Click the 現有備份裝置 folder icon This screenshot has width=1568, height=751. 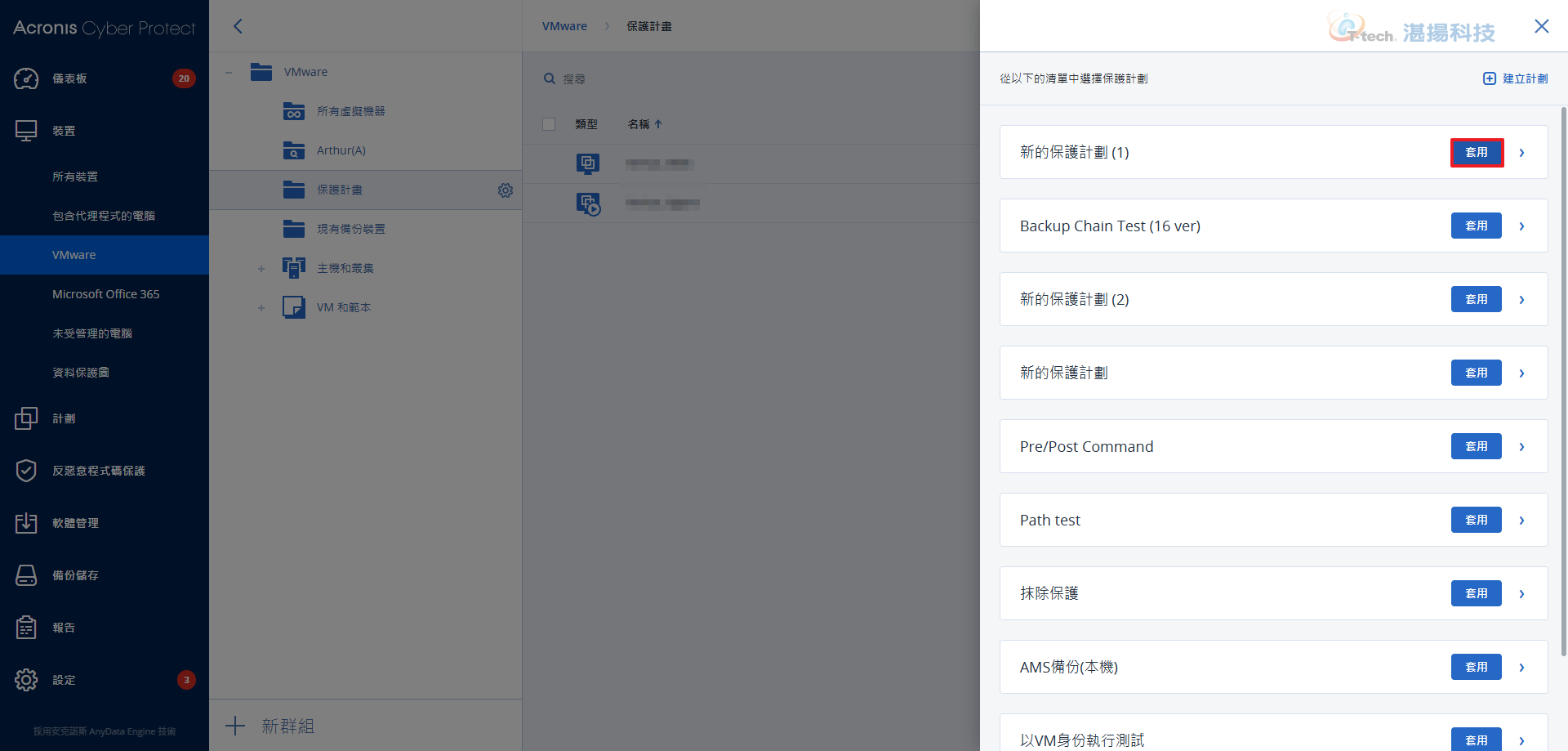[x=294, y=229]
